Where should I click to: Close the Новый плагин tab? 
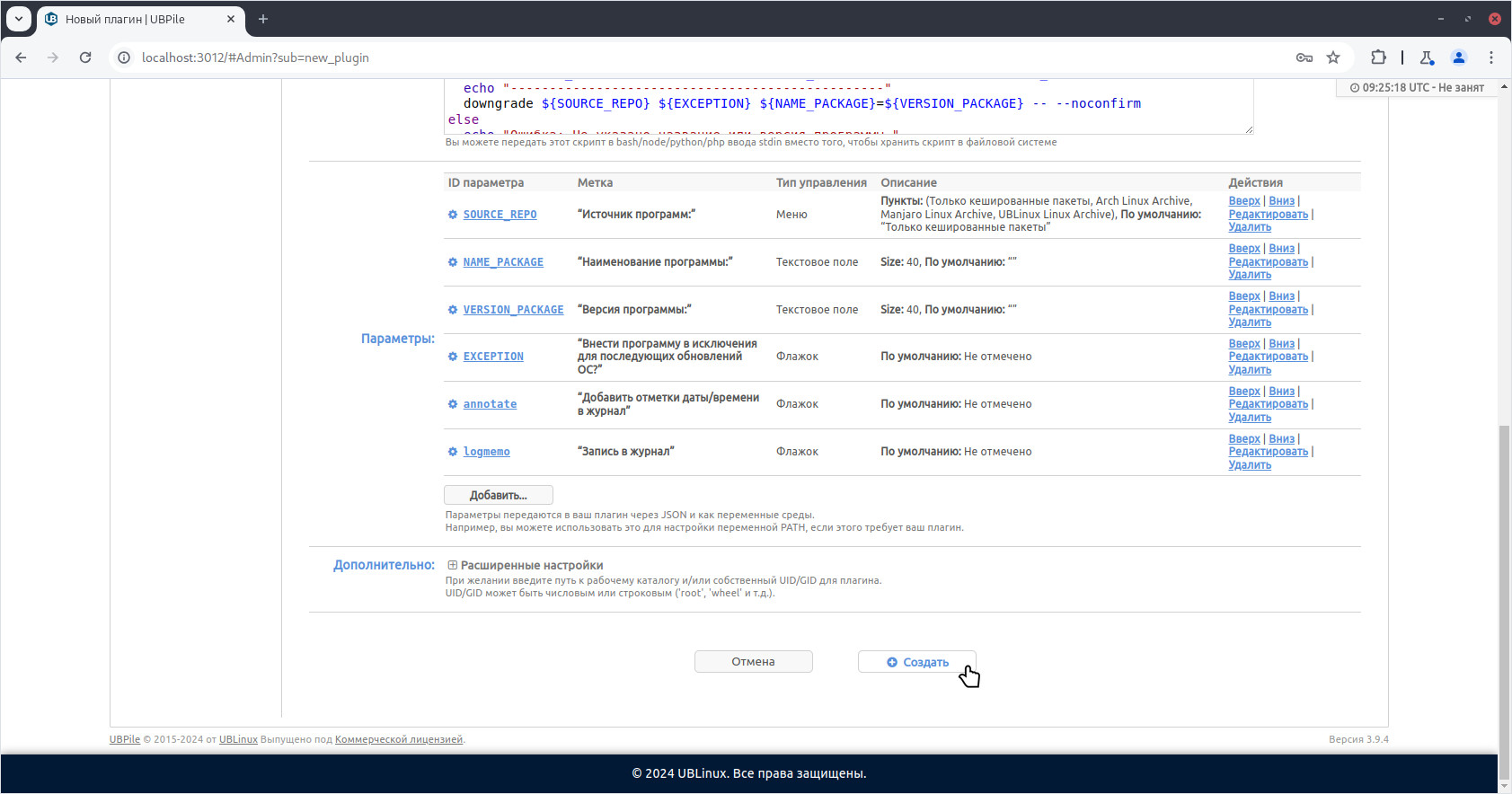pyautogui.click(x=231, y=19)
